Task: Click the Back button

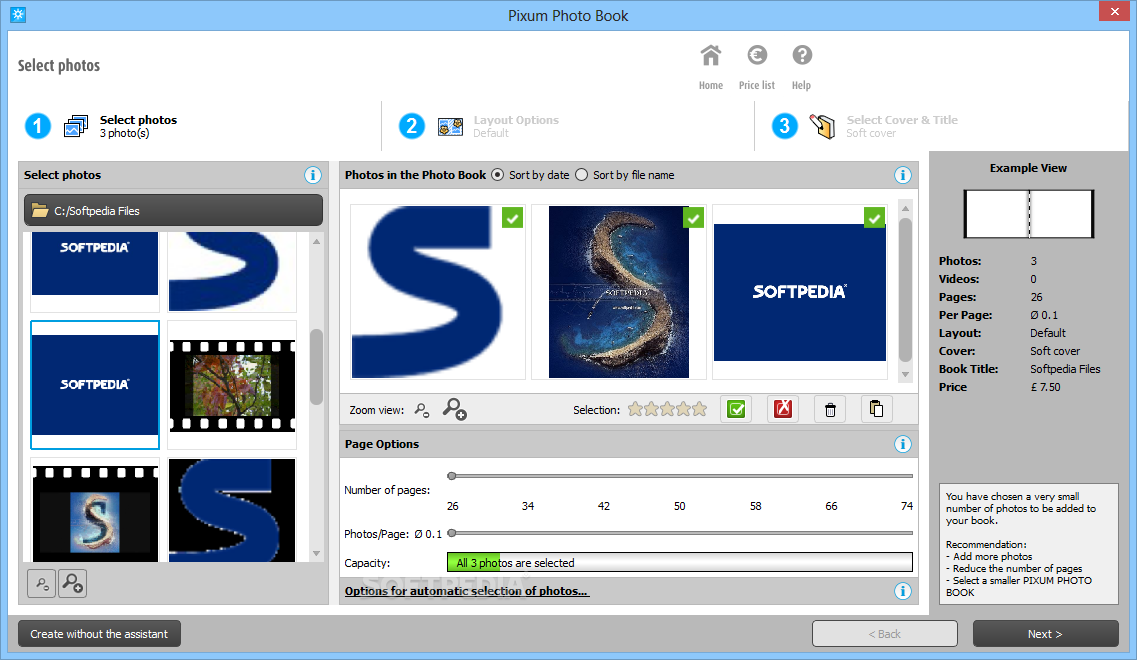Action: coord(885,634)
